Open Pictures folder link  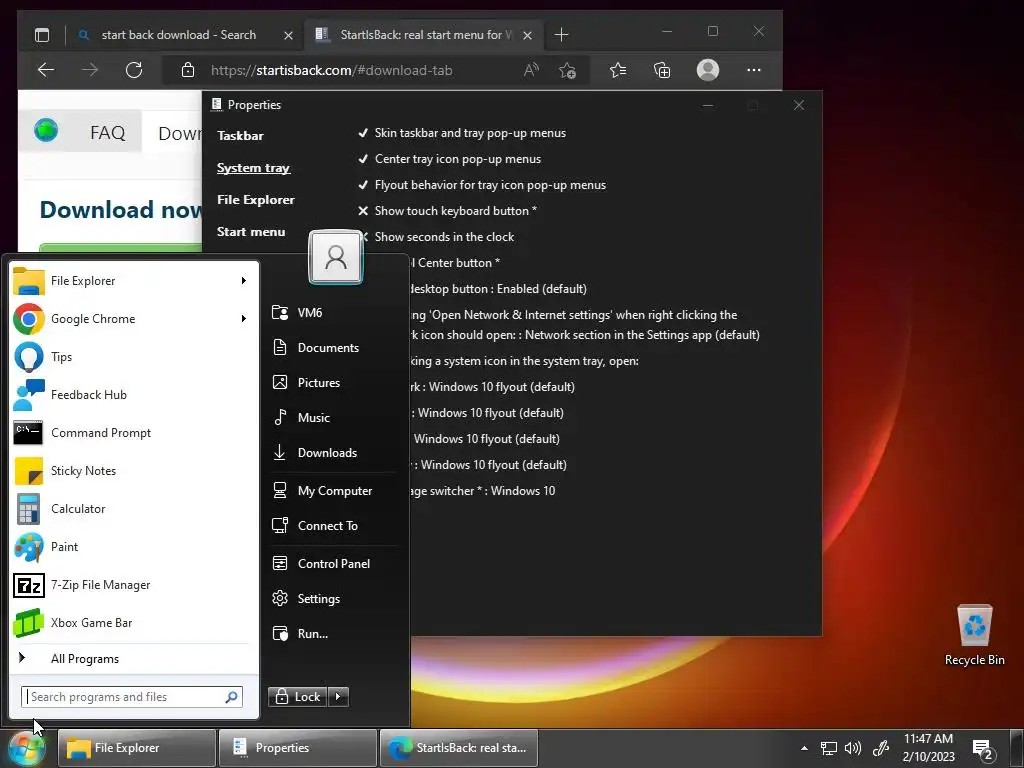pos(333,383)
